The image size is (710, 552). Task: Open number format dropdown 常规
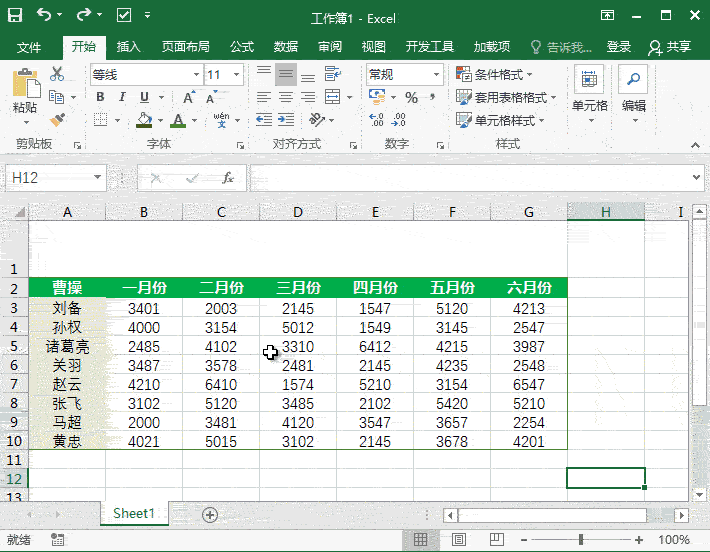pos(436,74)
